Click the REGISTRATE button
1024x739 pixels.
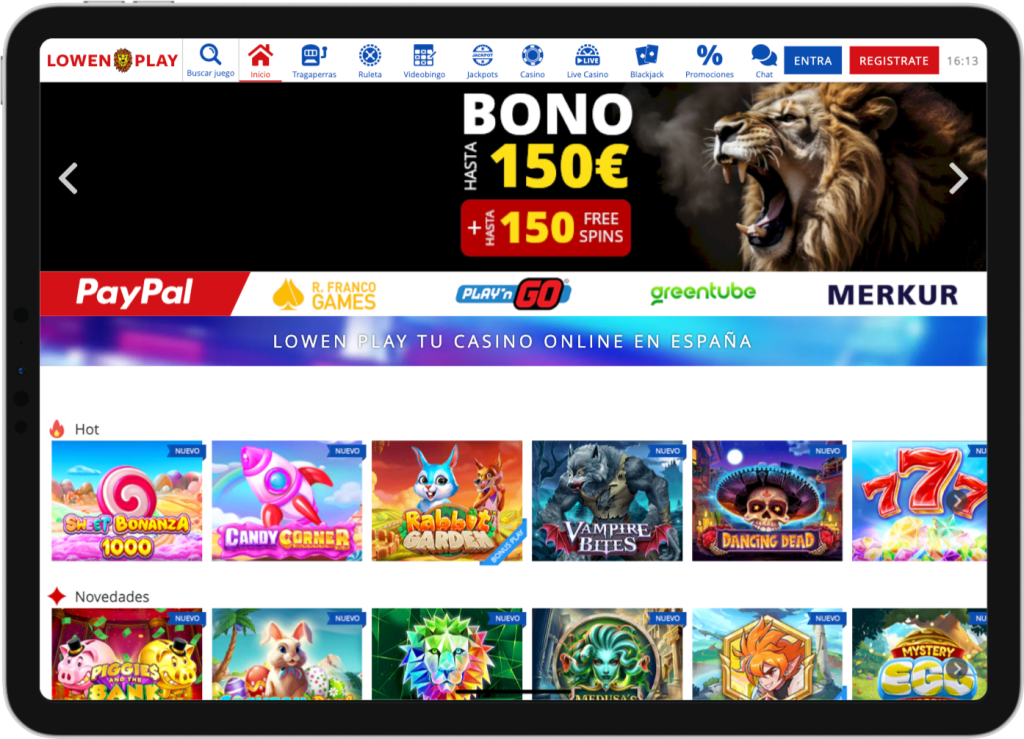click(893, 61)
